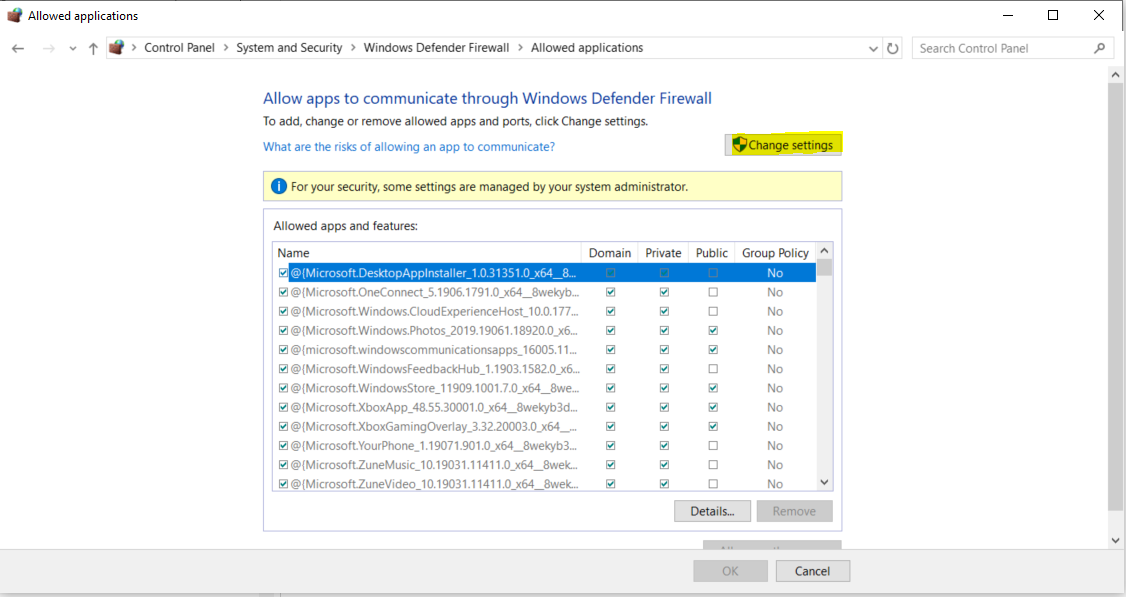Click the app list scroll up arrow
This screenshot has width=1126, height=597.
pyautogui.click(x=824, y=251)
